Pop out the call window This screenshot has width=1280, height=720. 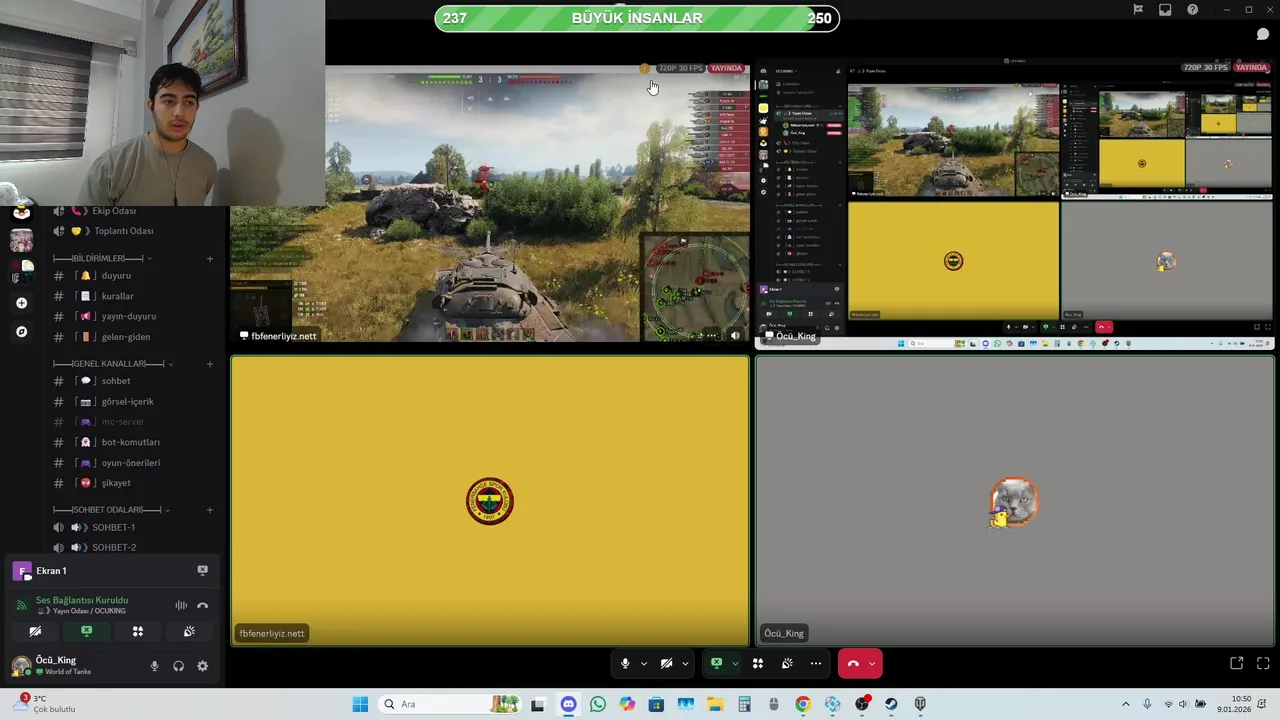[x=1236, y=663]
